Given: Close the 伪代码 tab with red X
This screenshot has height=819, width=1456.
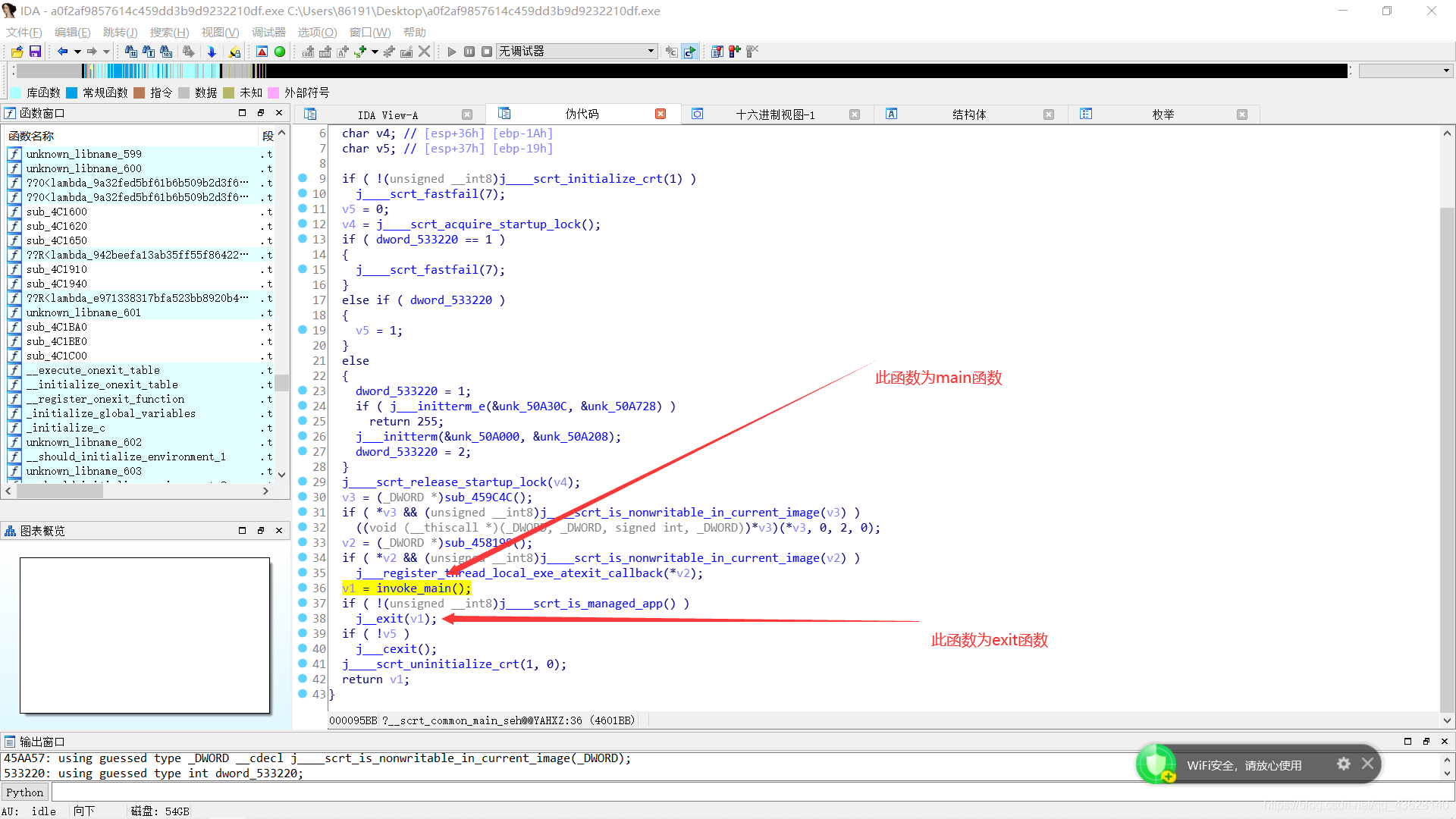Looking at the screenshot, I should 661,114.
